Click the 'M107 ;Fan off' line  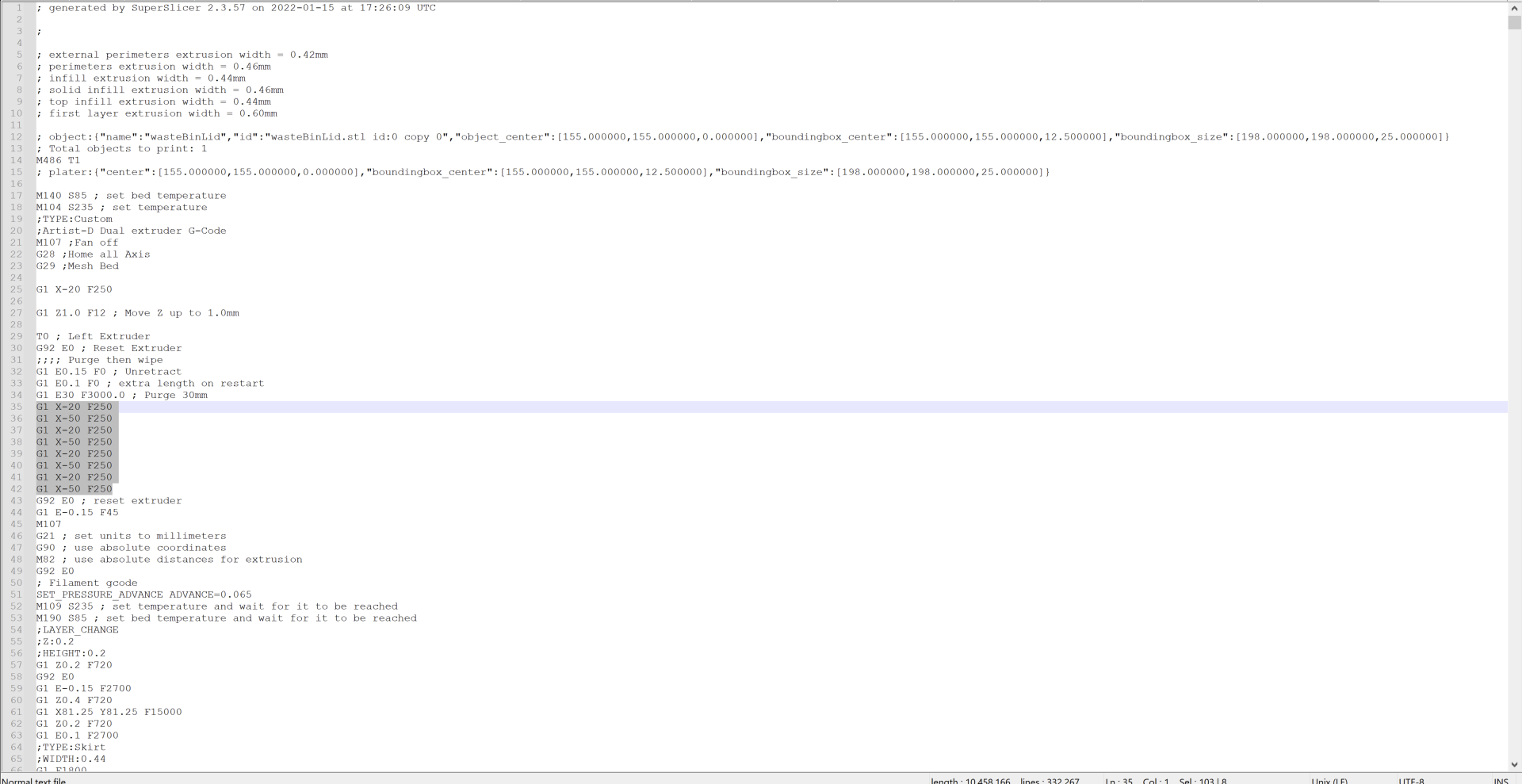tap(77, 243)
